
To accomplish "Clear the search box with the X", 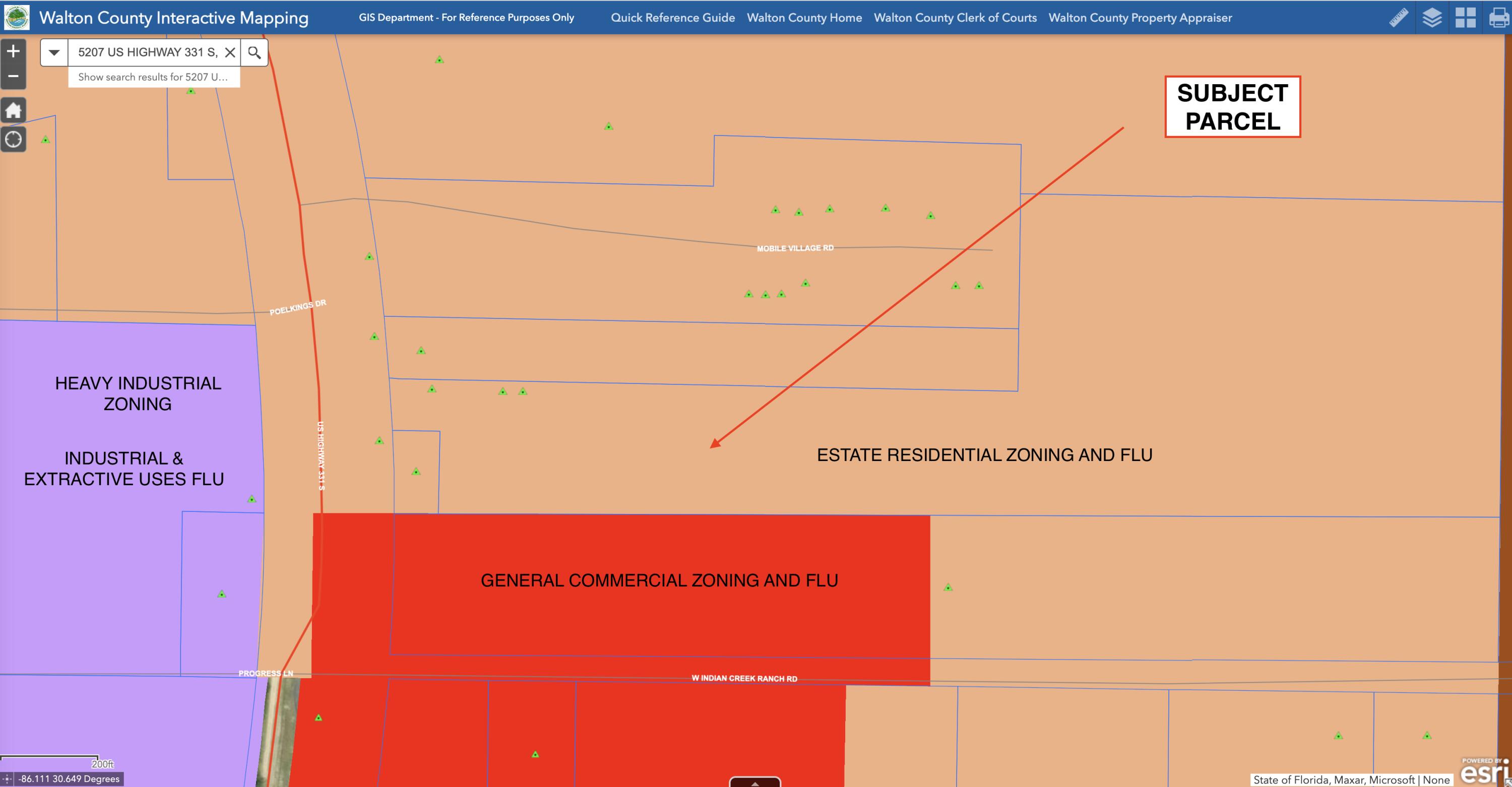I will [x=230, y=52].
